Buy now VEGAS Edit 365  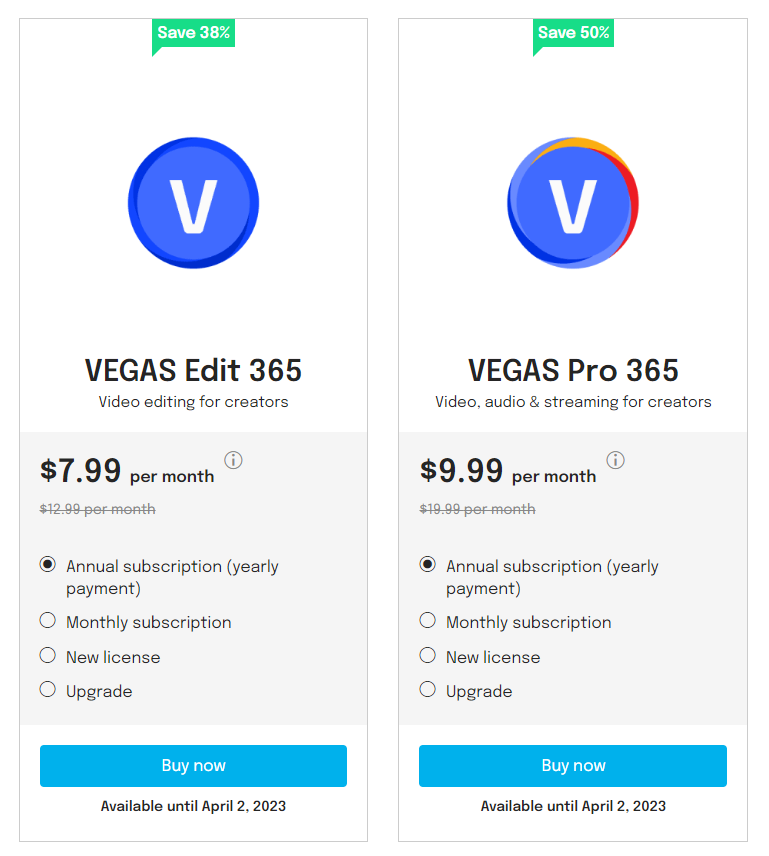click(x=193, y=766)
